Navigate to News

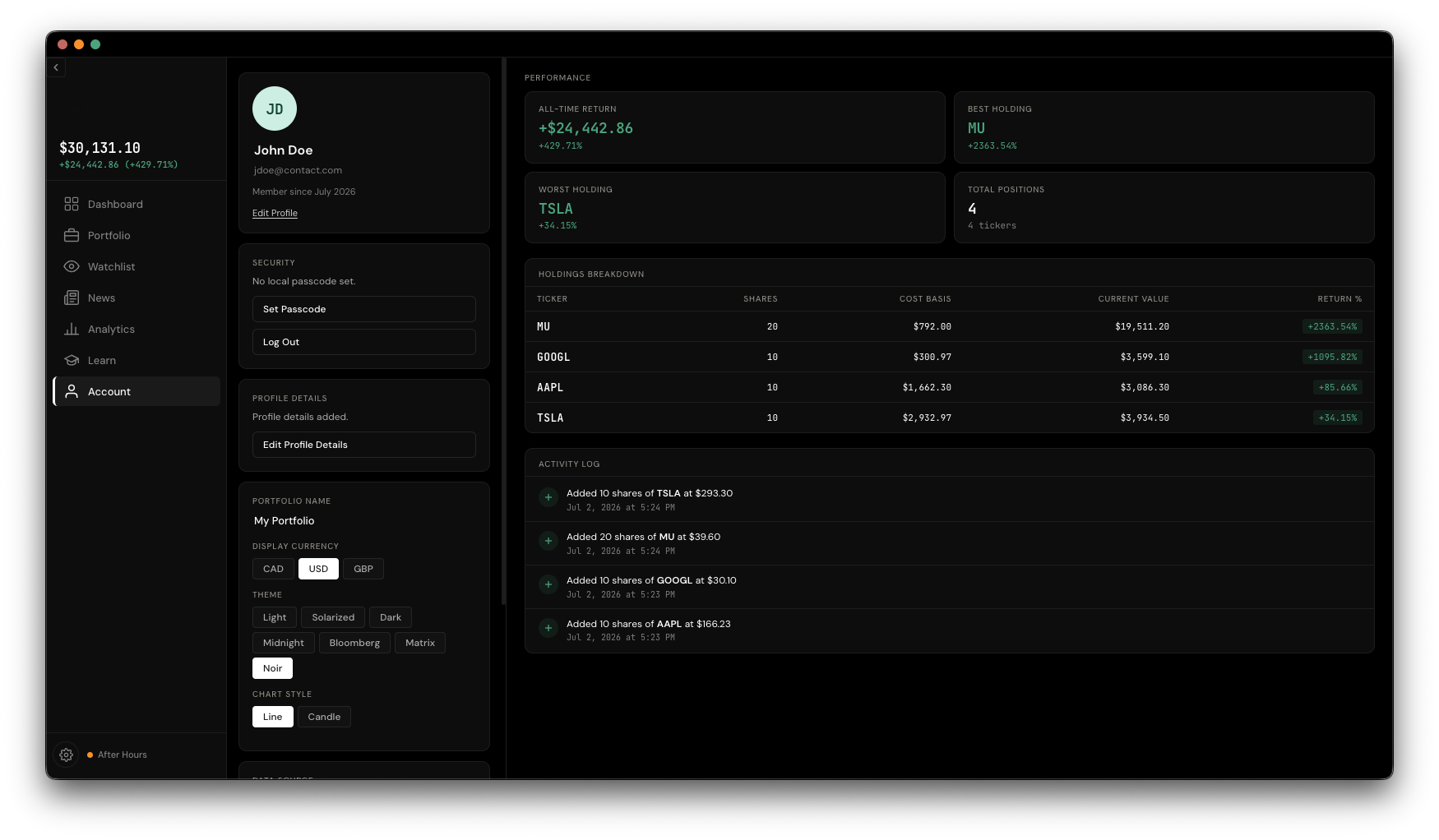pos(136,298)
